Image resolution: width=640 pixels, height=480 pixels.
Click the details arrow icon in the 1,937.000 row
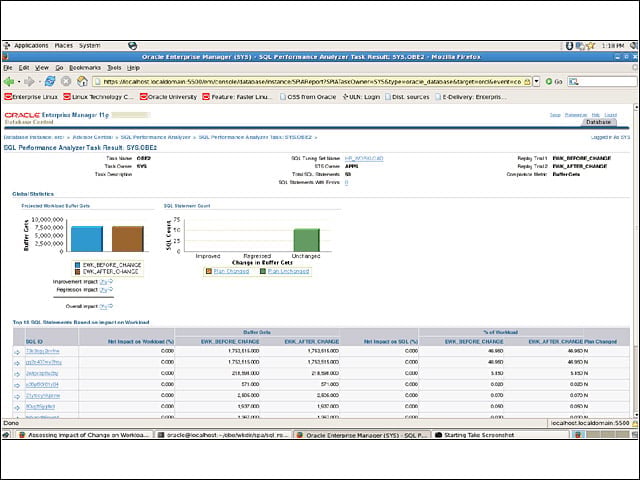point(17,407)
